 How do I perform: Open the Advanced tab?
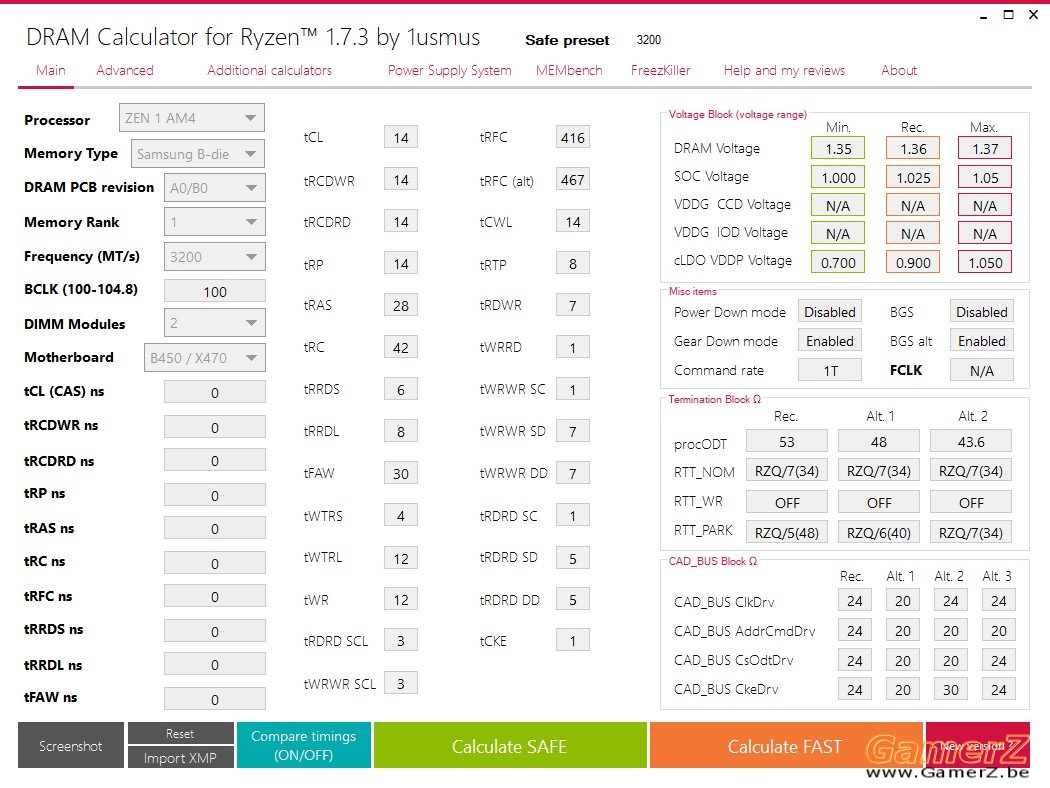pyautogui.click(x=125, y=70)
